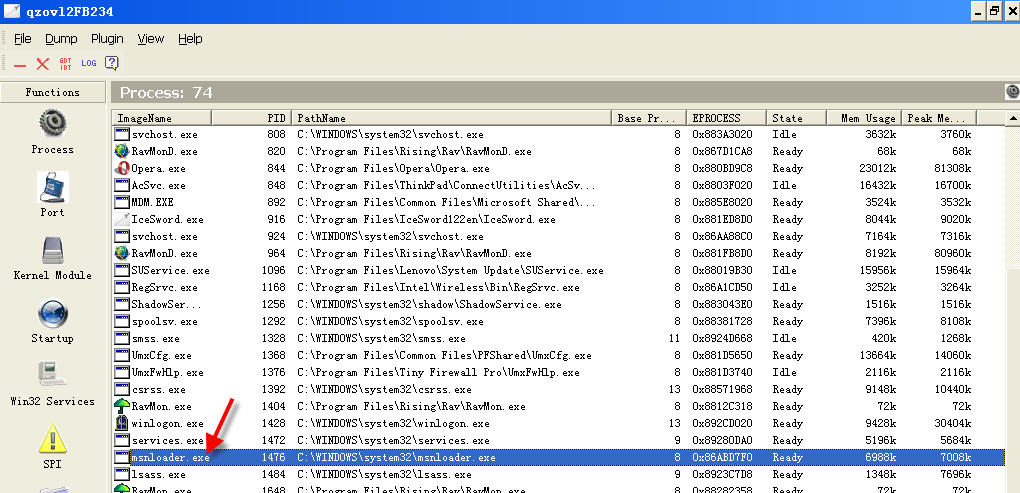The image size is (1020, 493).
Task: Select the svchost.exe row with PID 808
Action: point(557,135)
